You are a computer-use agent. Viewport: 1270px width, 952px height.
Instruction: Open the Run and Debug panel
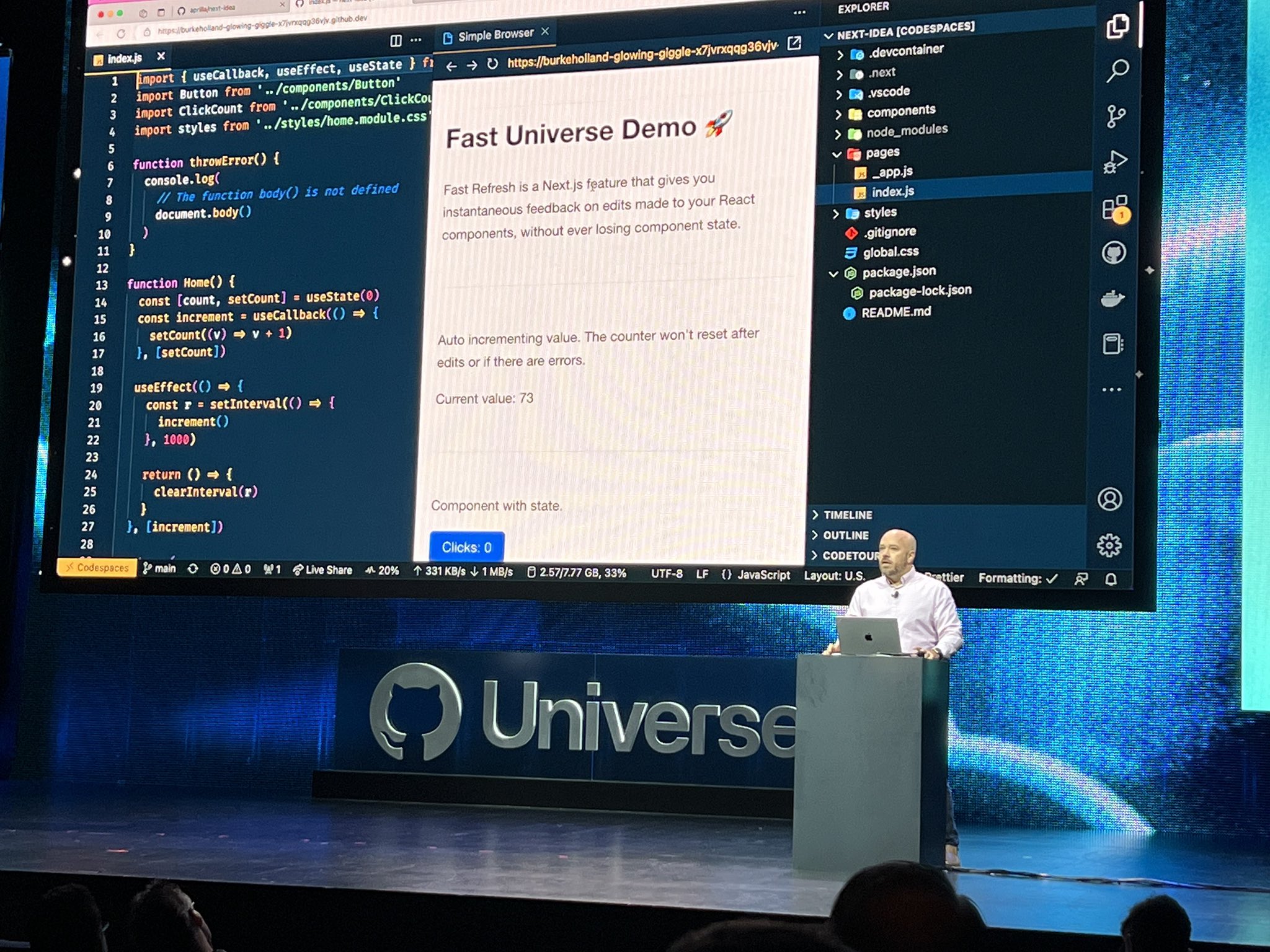tap(1116, 159)
